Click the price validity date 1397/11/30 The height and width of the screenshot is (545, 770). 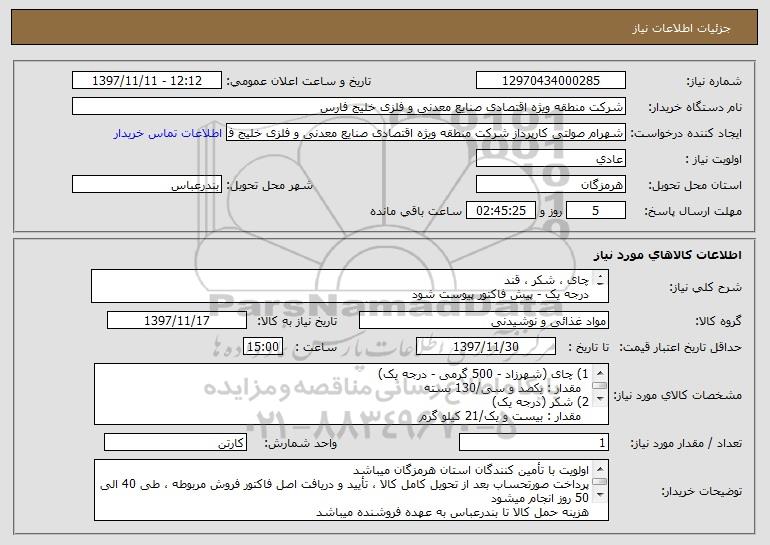coord(486,347)
